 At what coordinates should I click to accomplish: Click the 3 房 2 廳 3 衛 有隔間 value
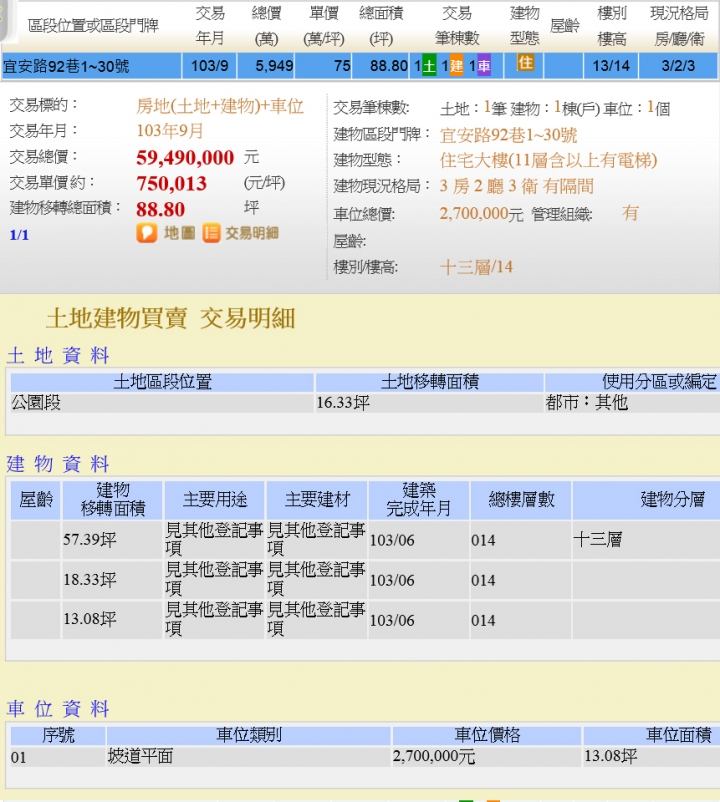(516, 186)
